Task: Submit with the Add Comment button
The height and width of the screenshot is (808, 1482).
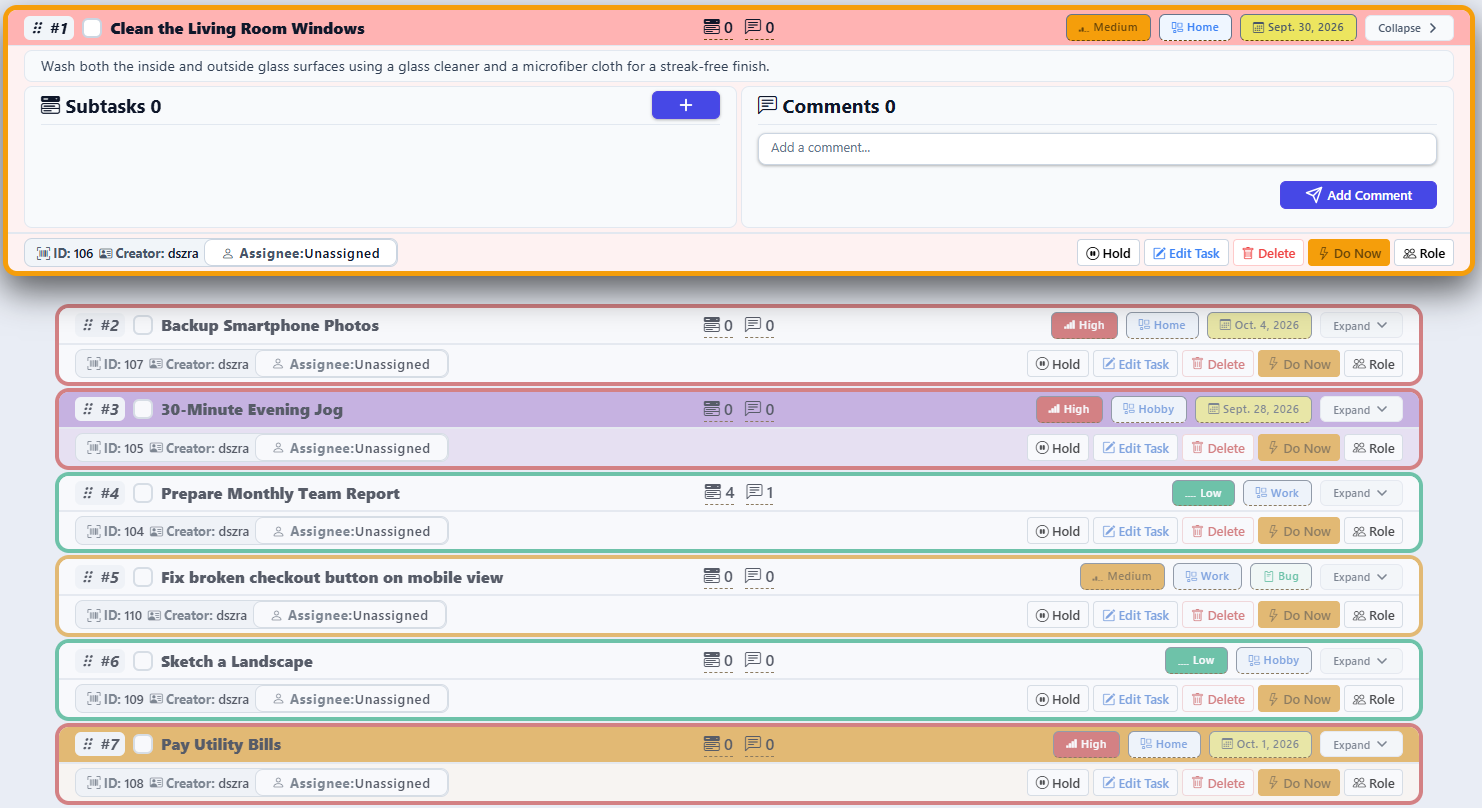Action: point(1358,195)
